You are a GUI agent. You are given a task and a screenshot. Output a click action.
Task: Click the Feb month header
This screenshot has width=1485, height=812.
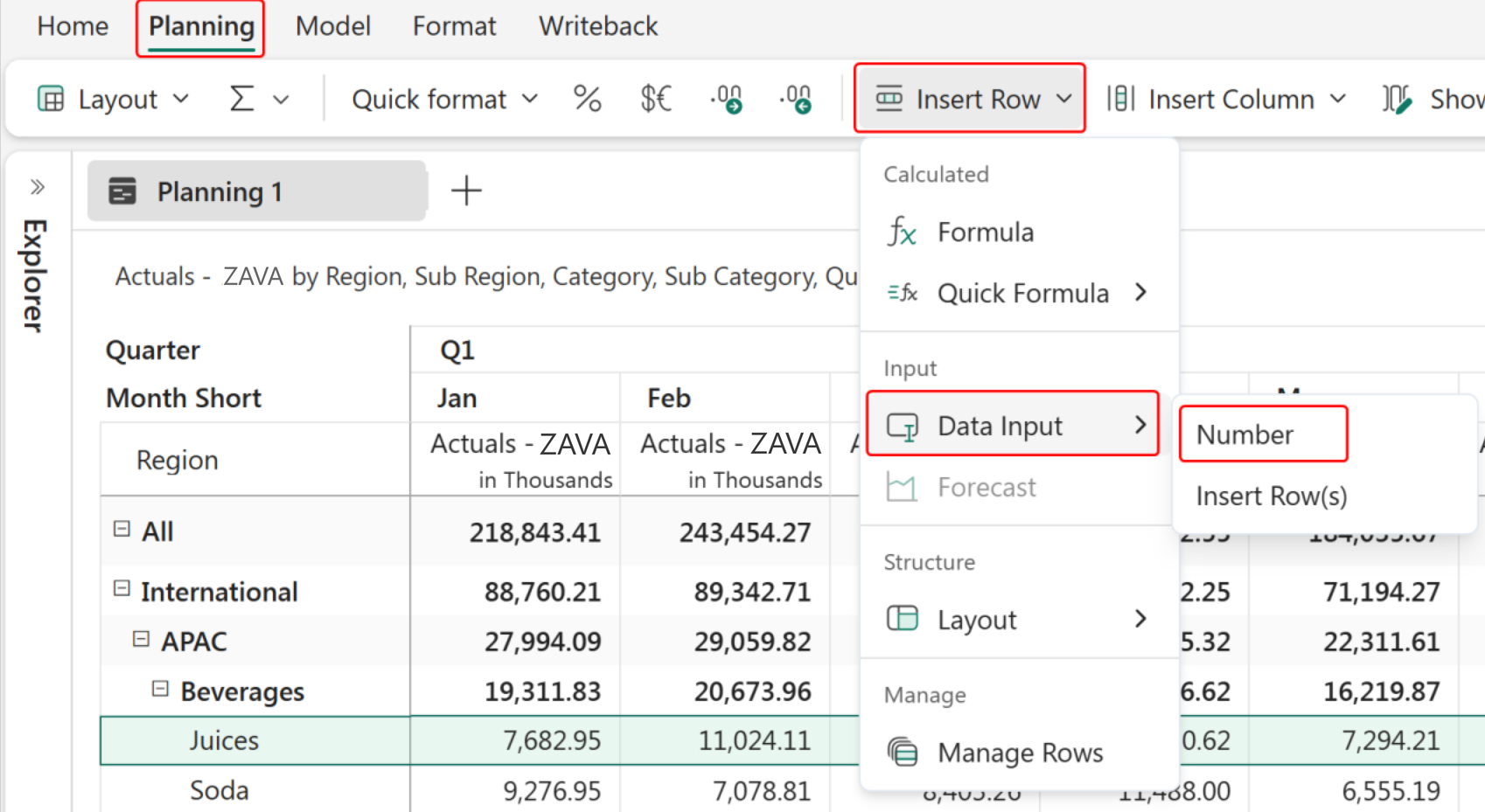[x=669, y=399]
